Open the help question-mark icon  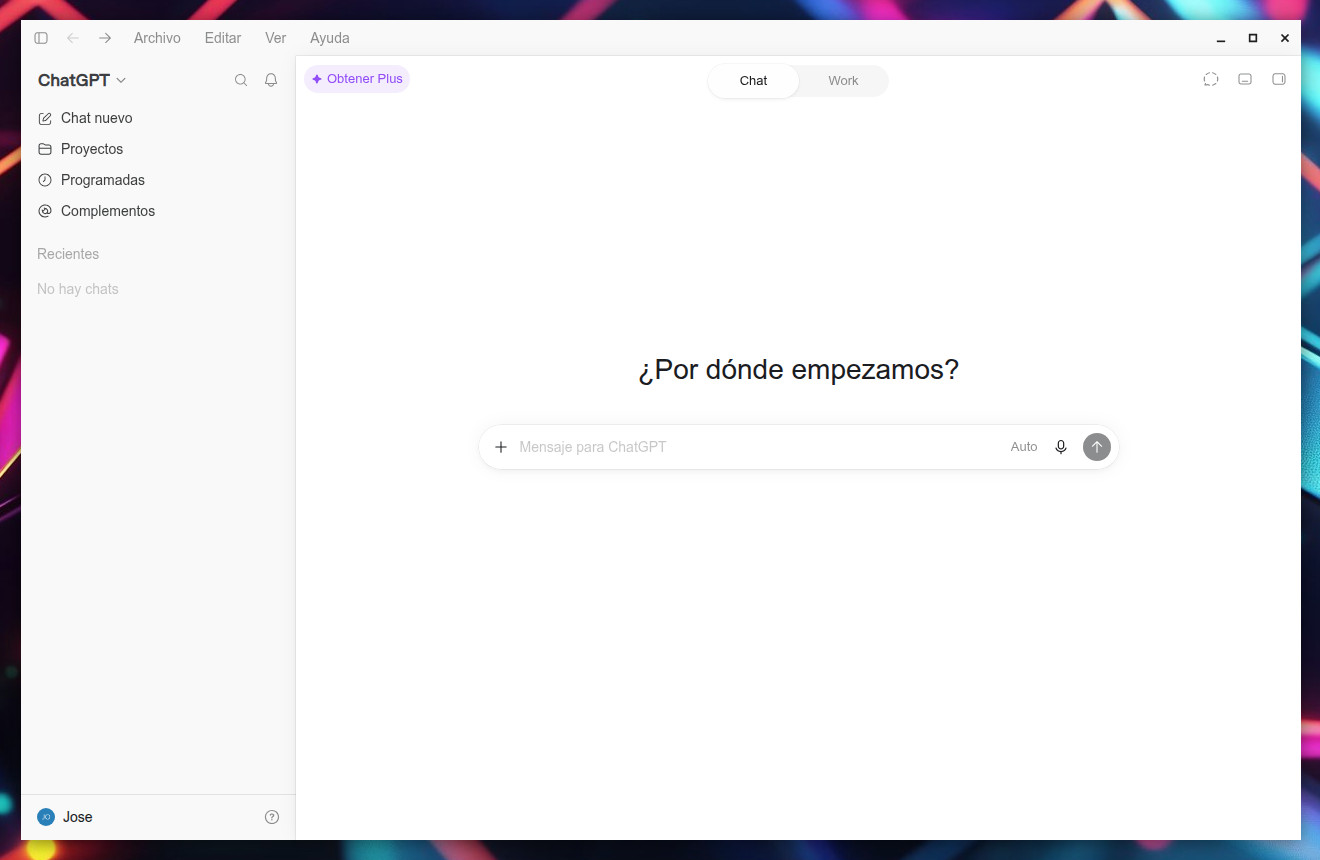[x=272, y=817]
